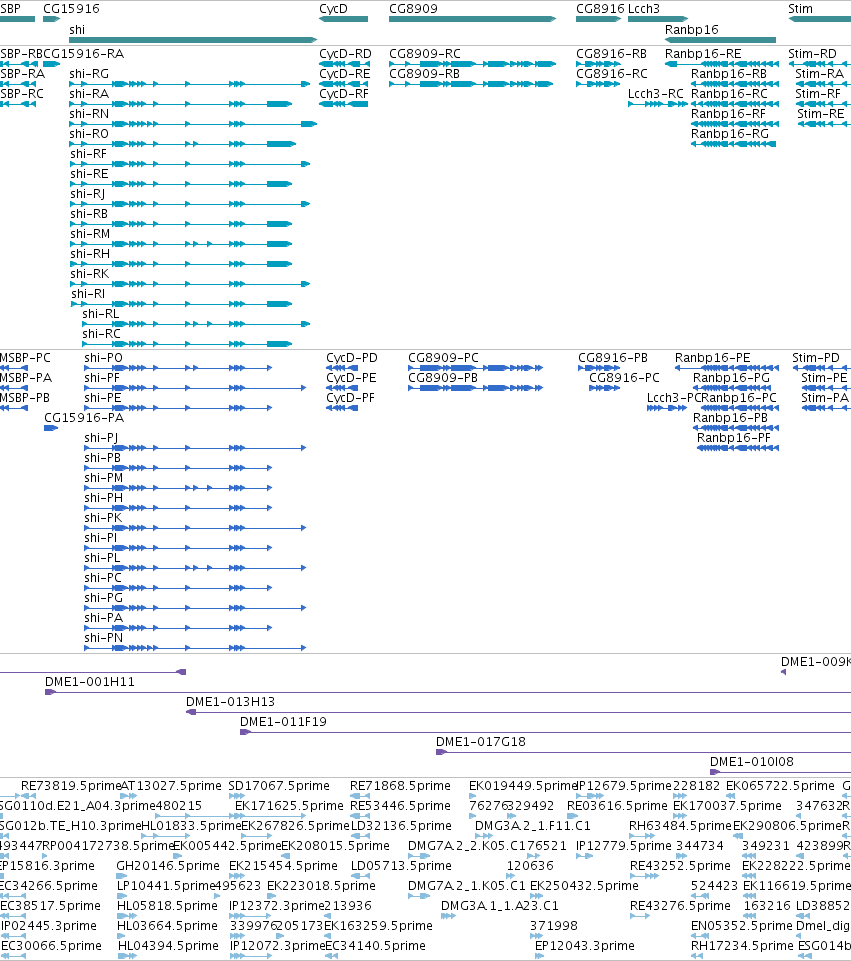Open transcript Ranbp16-RE
The width and height of the screenshot is (851, 961).
pos(722,64)
